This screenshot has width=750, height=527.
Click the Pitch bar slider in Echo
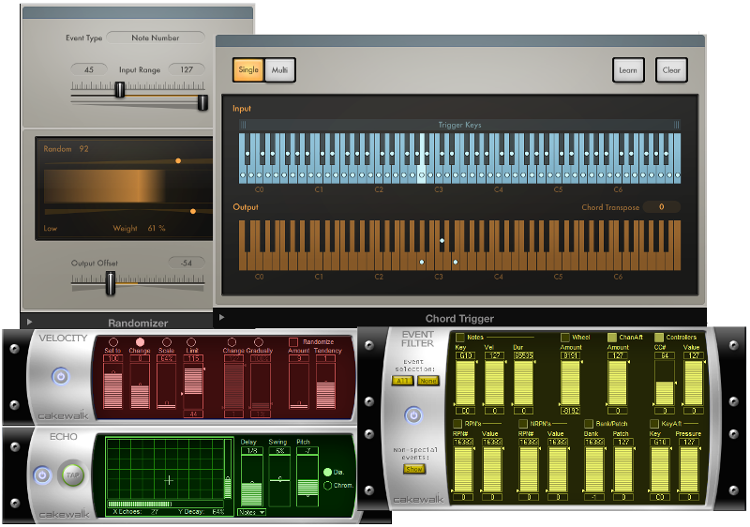(x=308, y=481)
